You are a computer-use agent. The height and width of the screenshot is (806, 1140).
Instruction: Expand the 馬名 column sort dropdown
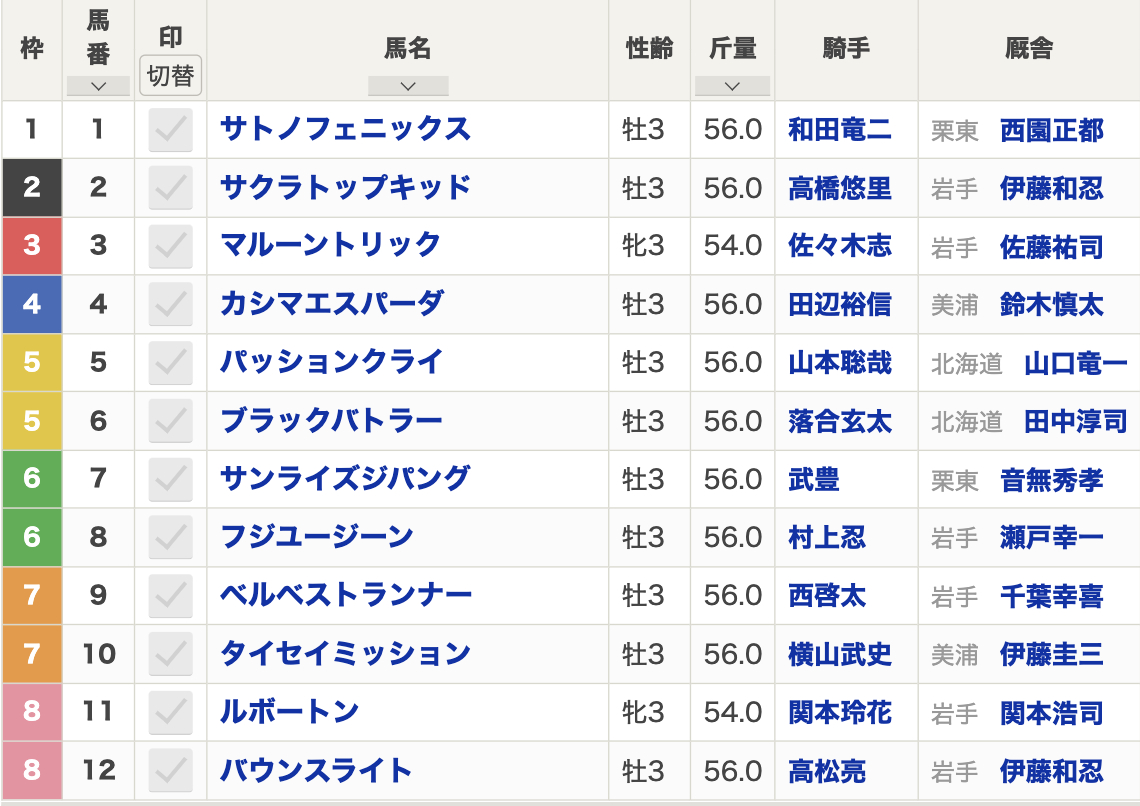pyautogui.click(x=407, y=86)
